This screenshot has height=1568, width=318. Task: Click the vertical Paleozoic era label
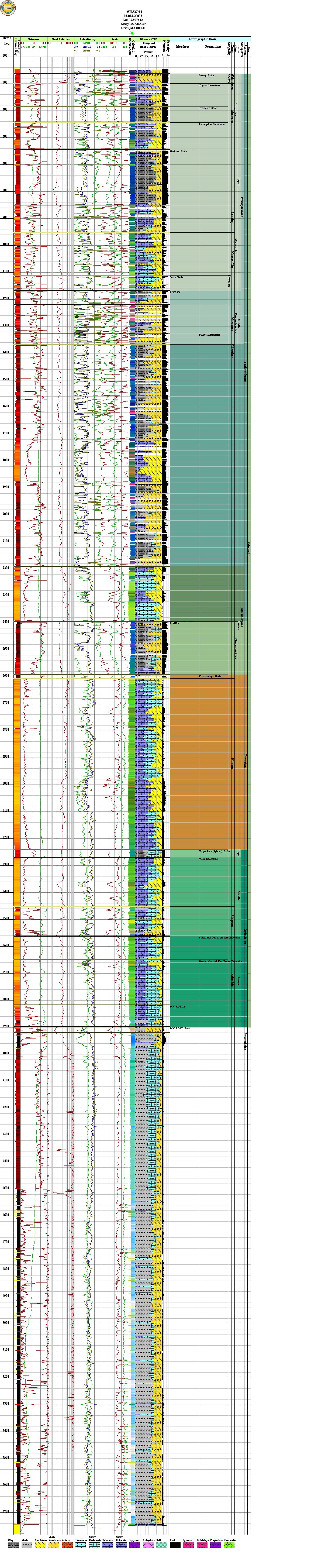[x=248, y=548]
